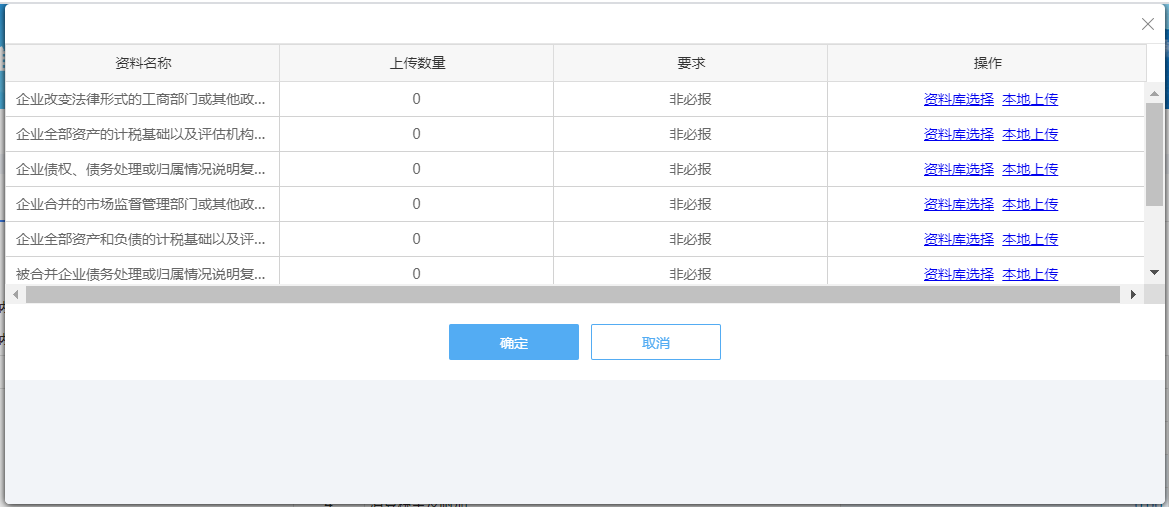This screenshot has height=507, width=1169.
Task: Choose 本地上传 for 企业全部资产和负债 row
Action: coord(1030,239)
